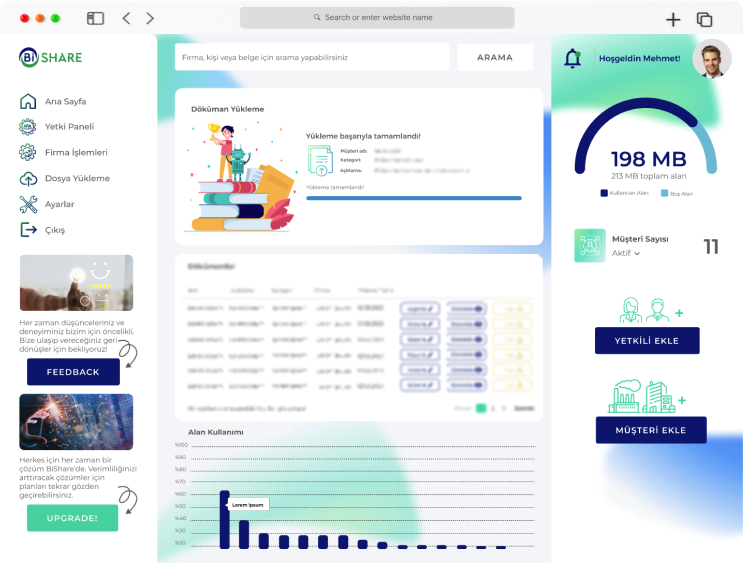Click the UPGRADE! button
The width and height of the screenshot is (743, 564).
(x=72, y=518)
